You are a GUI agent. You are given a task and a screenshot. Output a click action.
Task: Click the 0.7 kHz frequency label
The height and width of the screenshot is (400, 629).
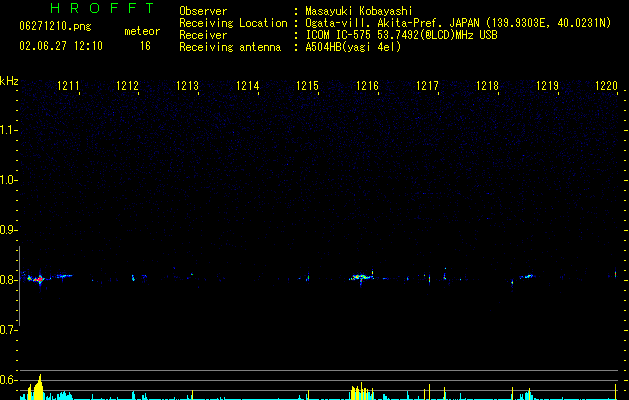(x=8, y=330)
